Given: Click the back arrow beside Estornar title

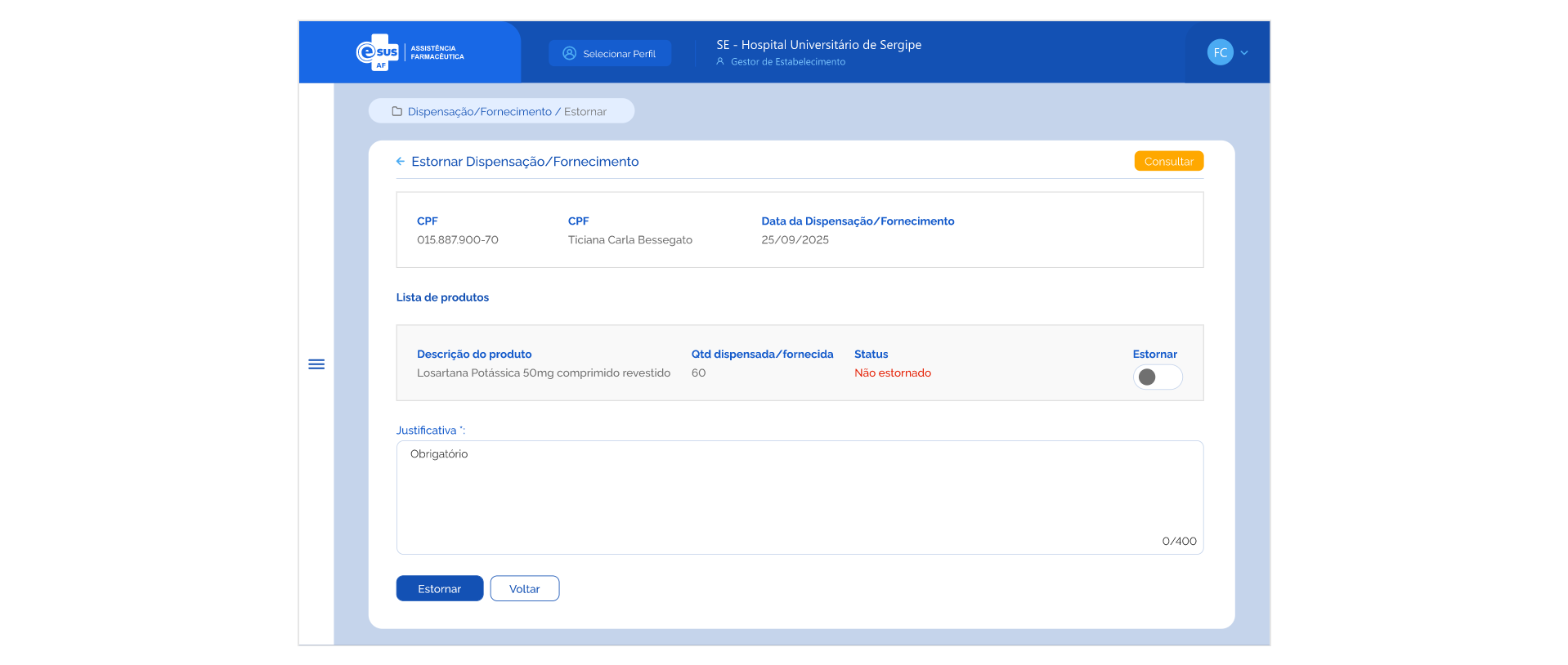Looking at the screenshot, I should pyautogui.click(x=401, y=162).
